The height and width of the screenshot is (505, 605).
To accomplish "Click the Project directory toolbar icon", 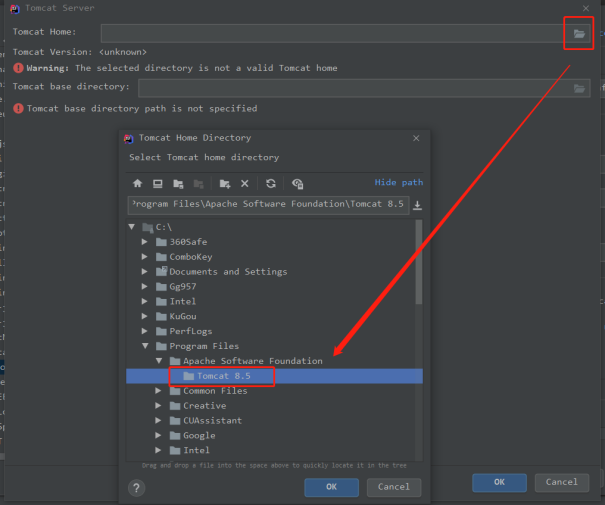I will click(x=178, y=184).
